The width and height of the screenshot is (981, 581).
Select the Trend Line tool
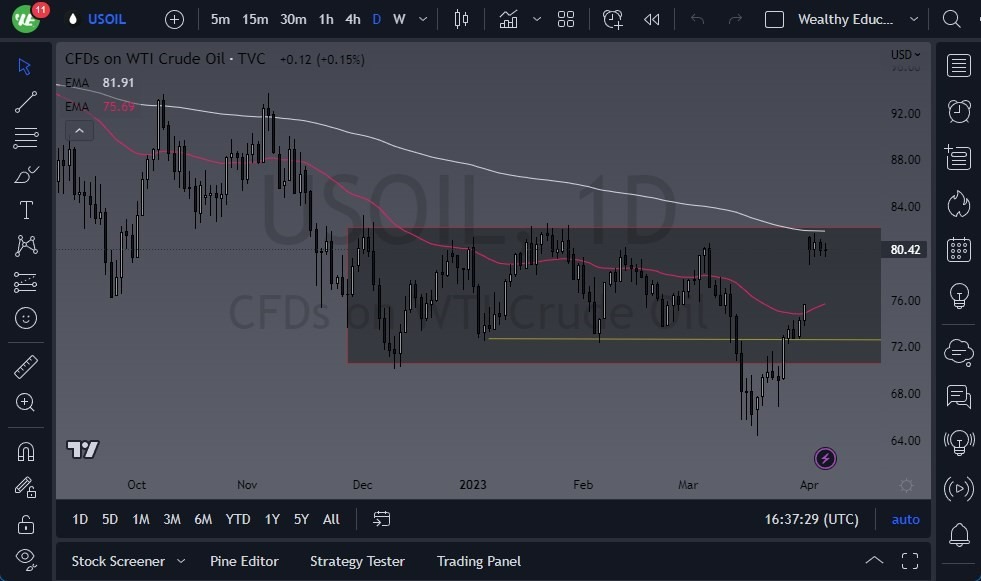[26, 102]
